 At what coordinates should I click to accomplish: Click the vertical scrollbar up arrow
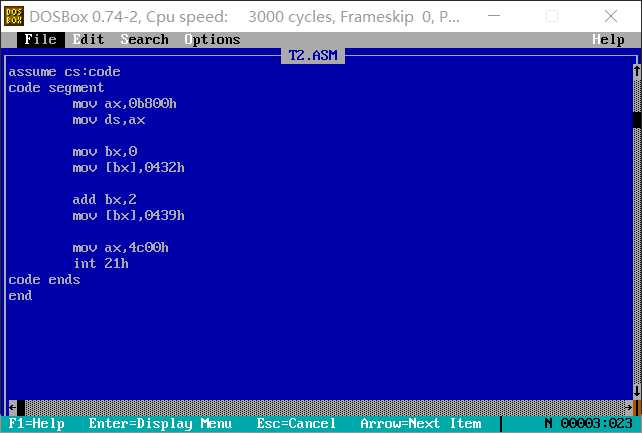click(x=637, y=72)
